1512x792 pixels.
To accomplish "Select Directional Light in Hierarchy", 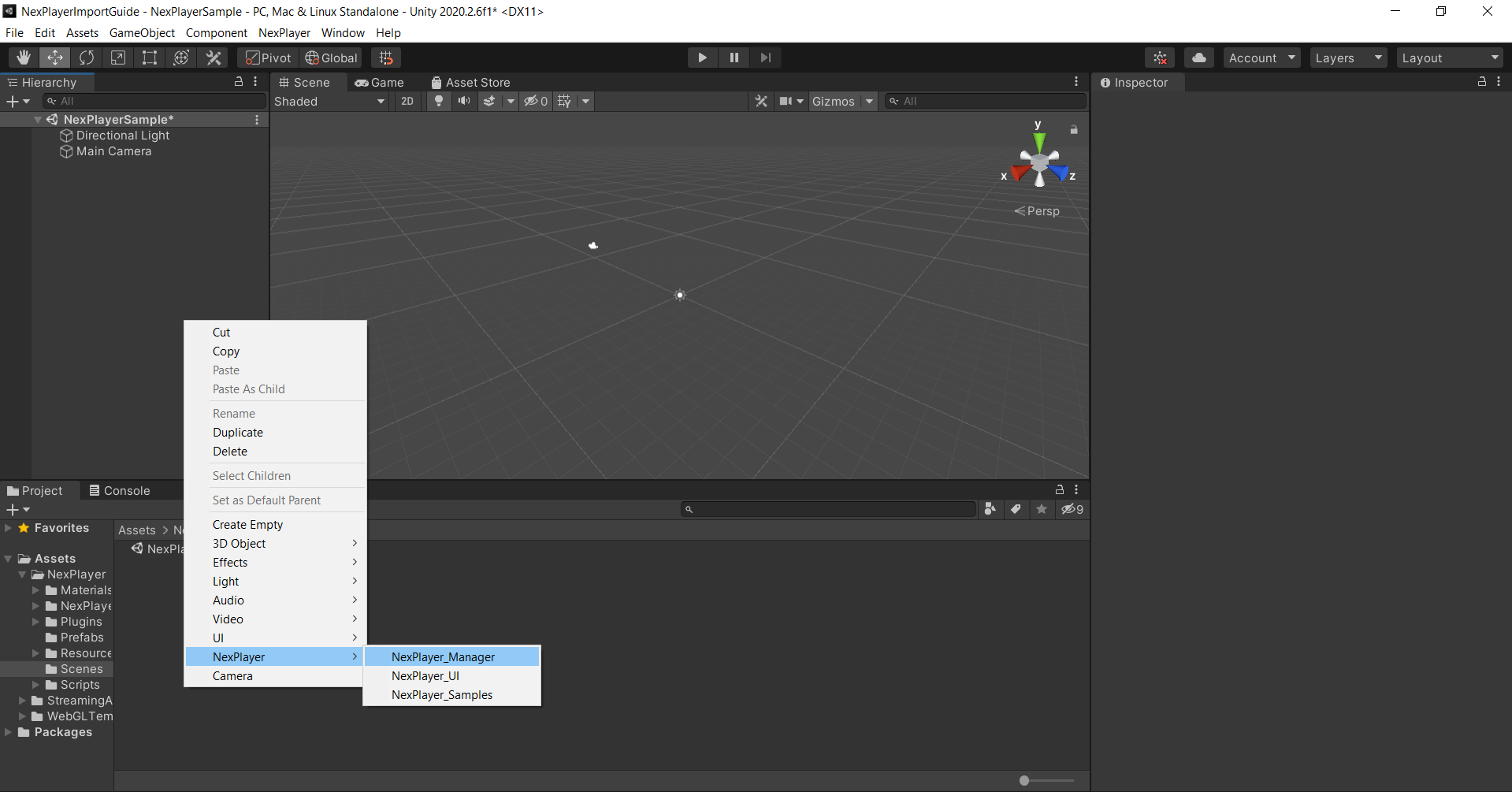I will click(x=123, y=136).
